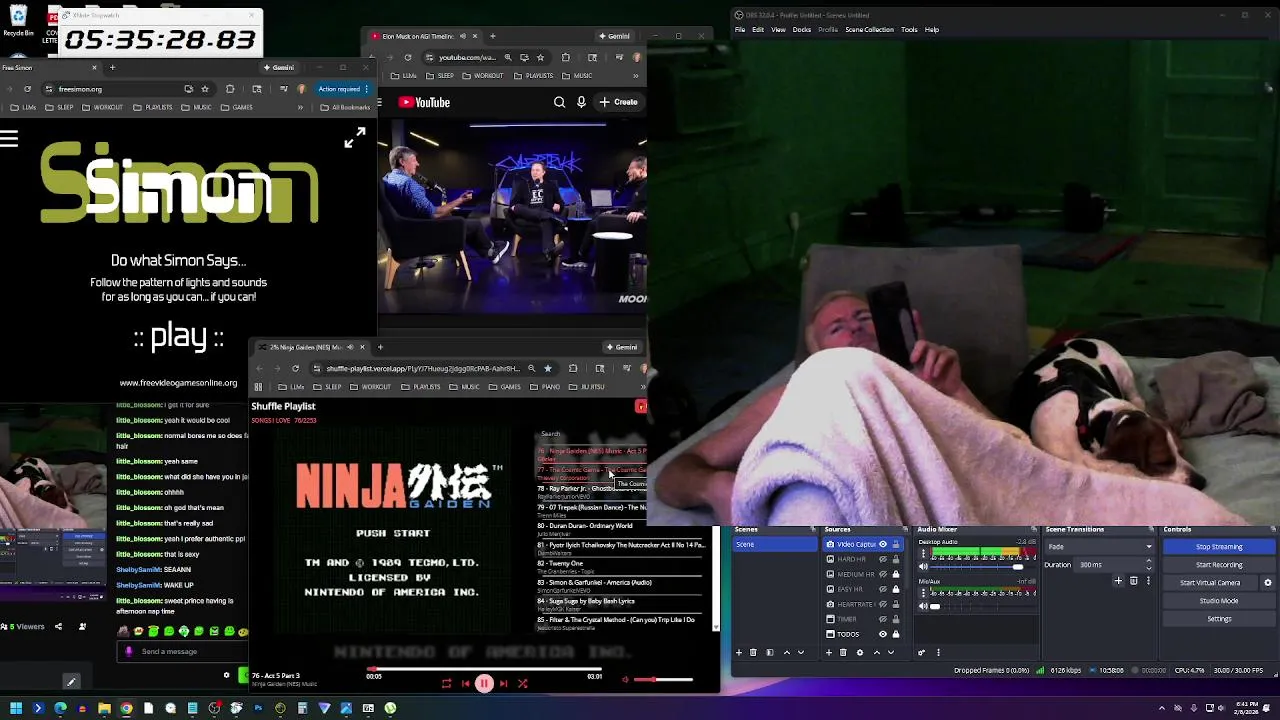Toggle visibility of Video Capture source

point(883,544)
